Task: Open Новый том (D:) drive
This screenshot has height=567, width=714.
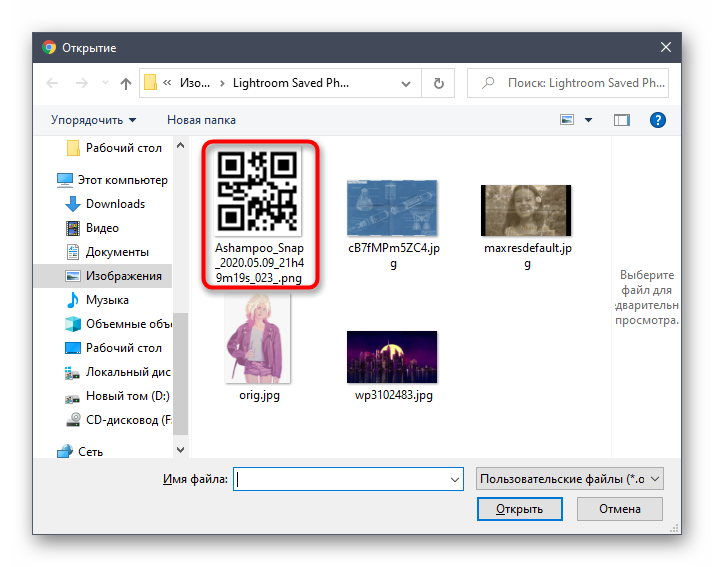Action: 117,396
